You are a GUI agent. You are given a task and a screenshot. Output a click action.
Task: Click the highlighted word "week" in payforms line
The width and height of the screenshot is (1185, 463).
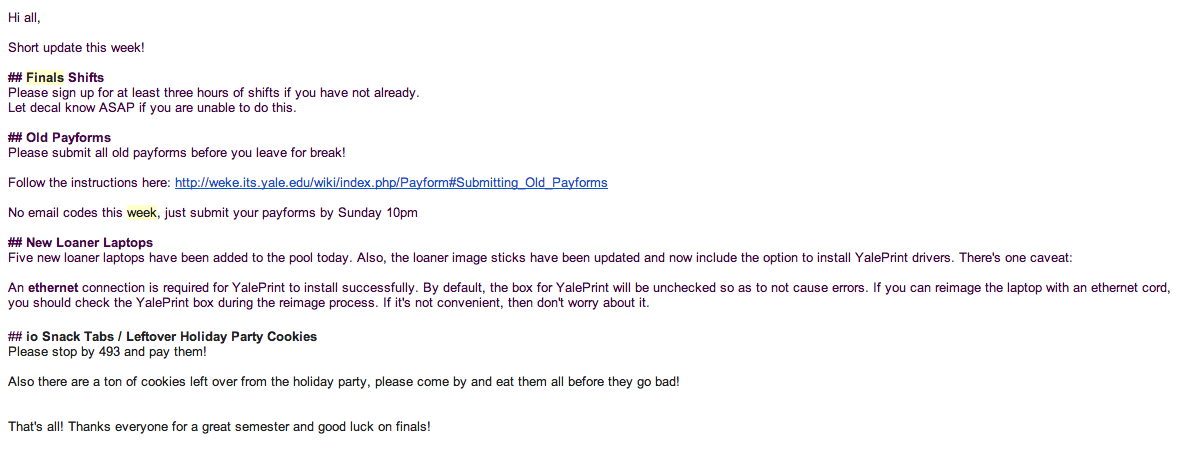click(141, 213)
